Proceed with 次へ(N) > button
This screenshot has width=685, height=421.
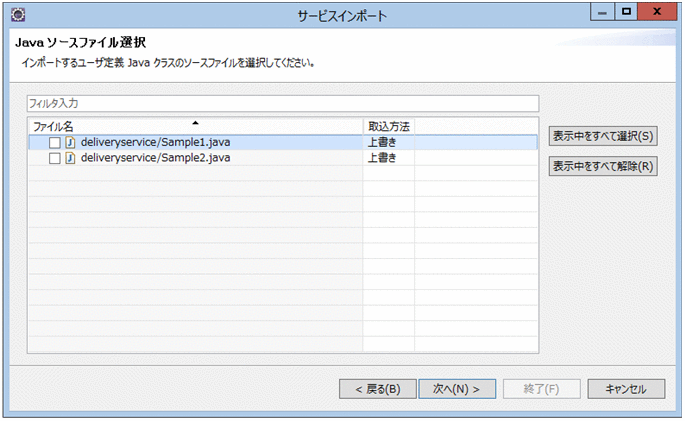(457, 389)
